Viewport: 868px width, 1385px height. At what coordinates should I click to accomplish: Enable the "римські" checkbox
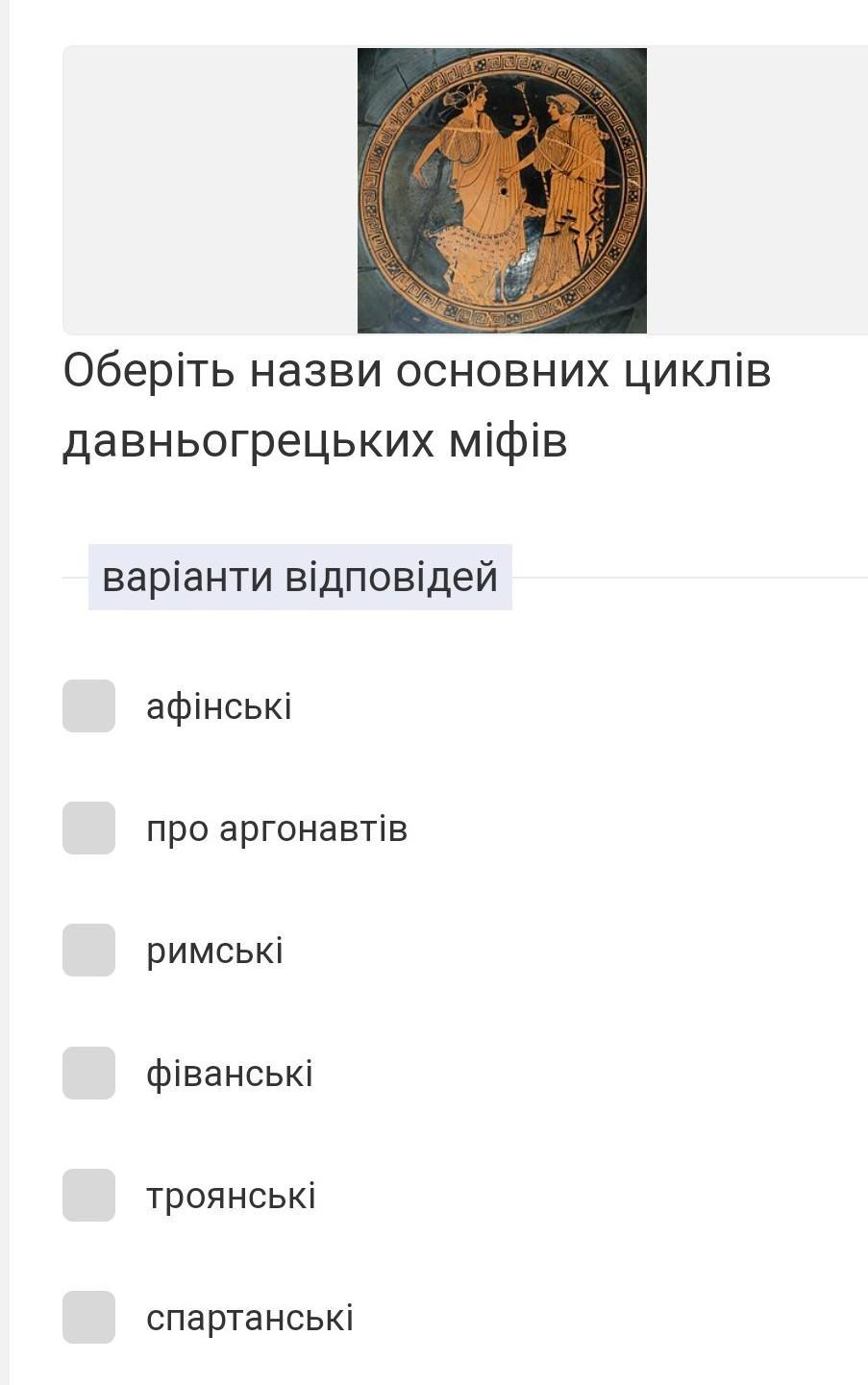[88, 951]
